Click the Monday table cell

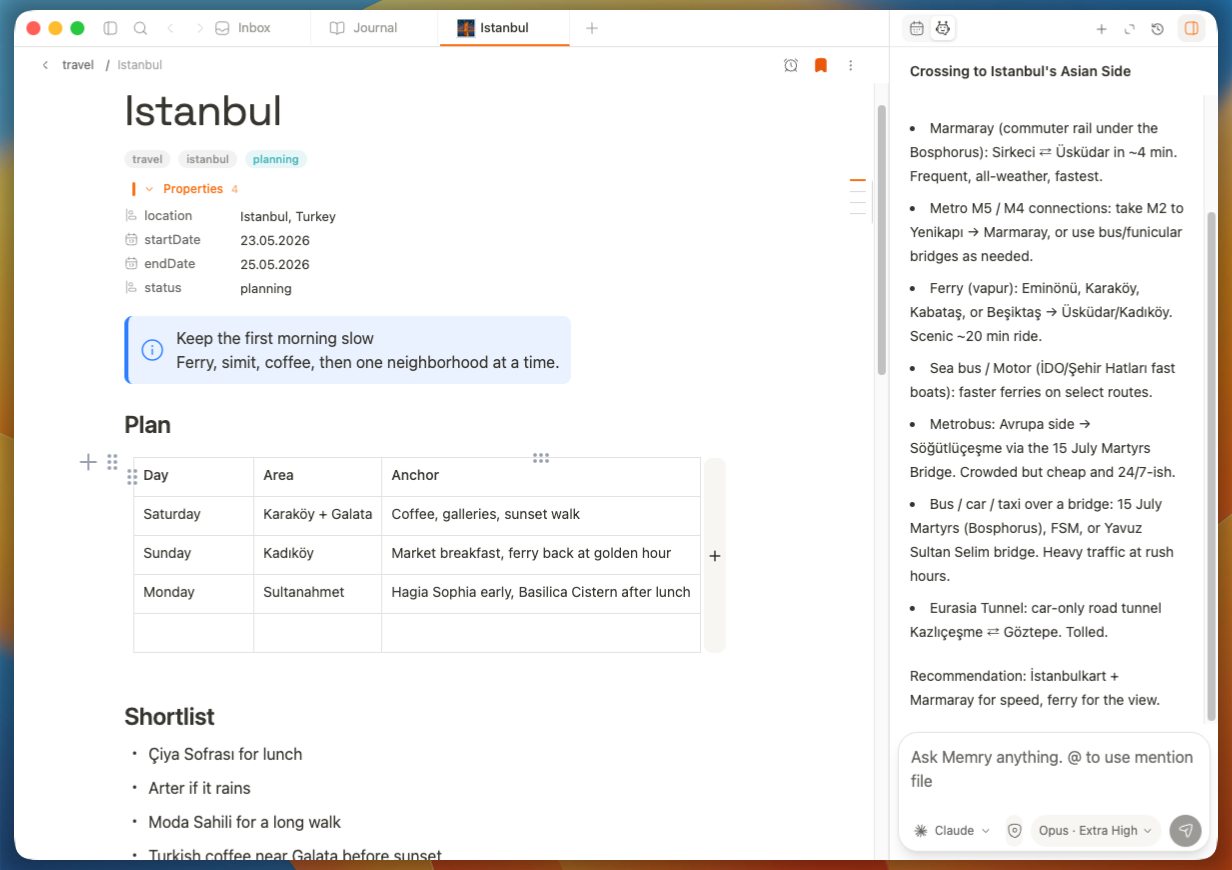point(193,592)
